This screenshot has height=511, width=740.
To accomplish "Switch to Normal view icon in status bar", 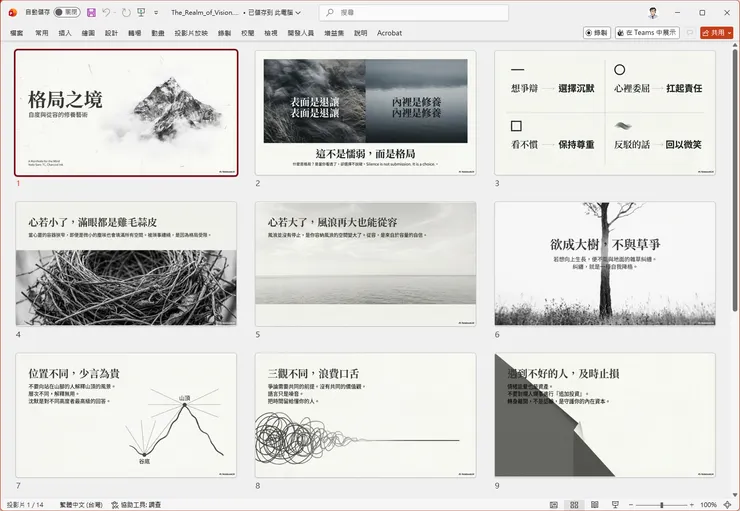I will coord(554,504).
